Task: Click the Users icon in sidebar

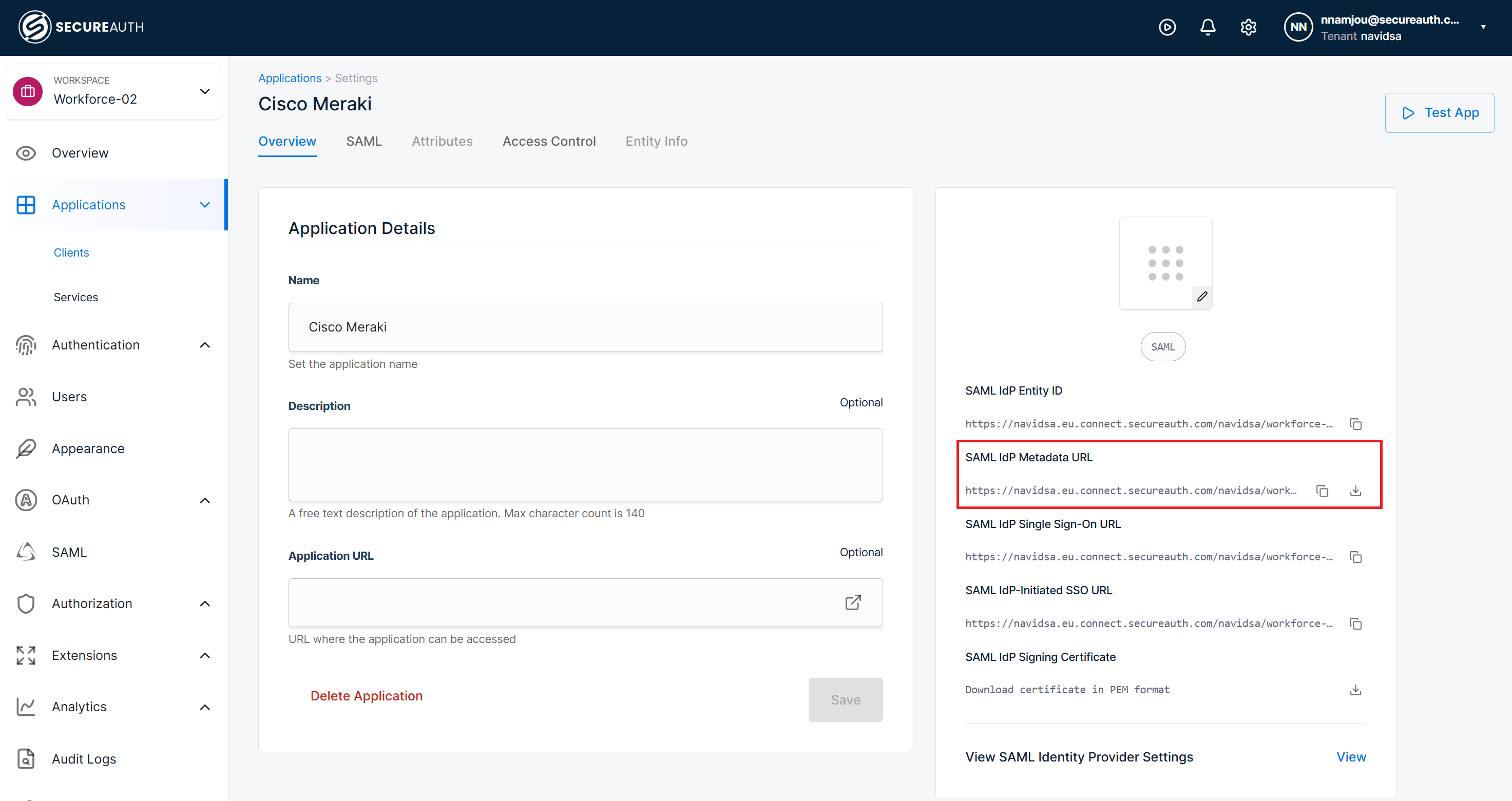Action: [x=26, y=397]
